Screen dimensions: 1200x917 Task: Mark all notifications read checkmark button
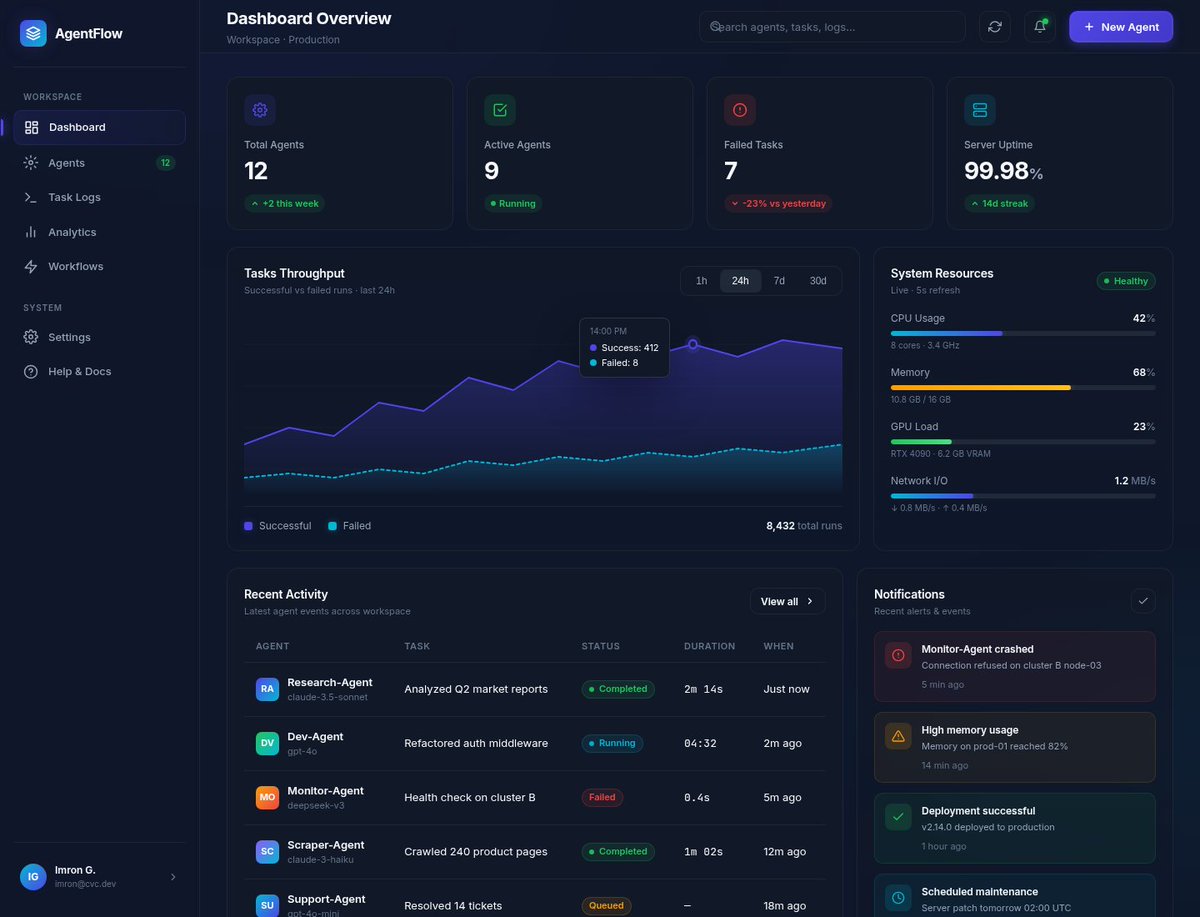point(1144,601)
